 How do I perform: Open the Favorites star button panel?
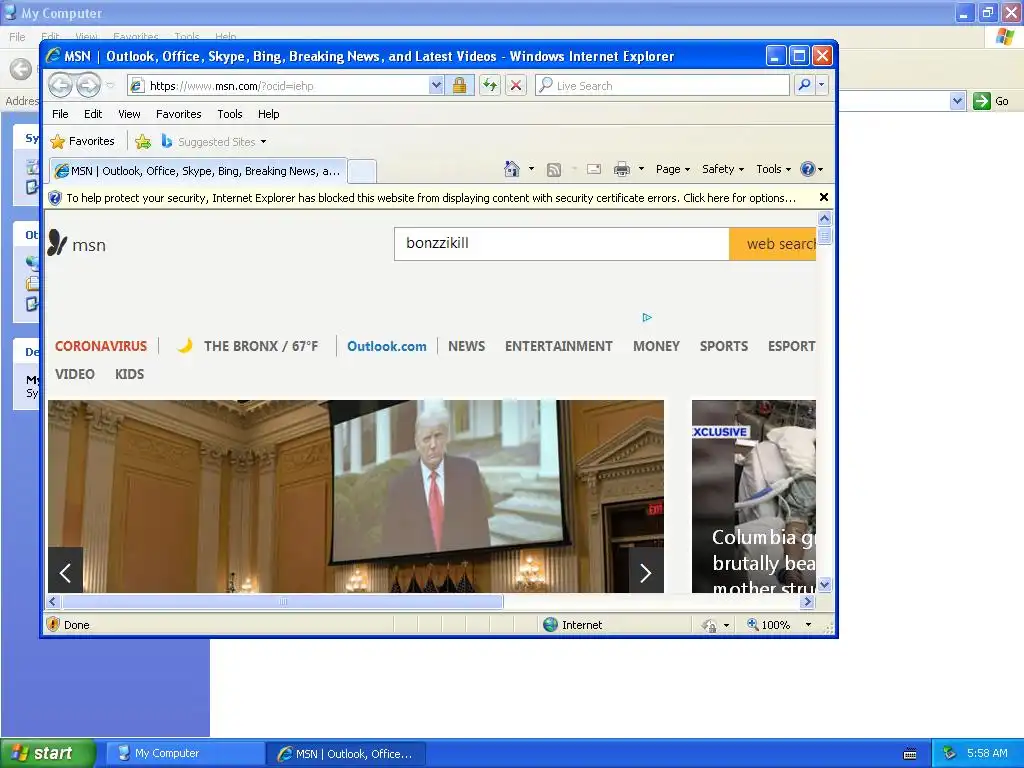point(82,141)
